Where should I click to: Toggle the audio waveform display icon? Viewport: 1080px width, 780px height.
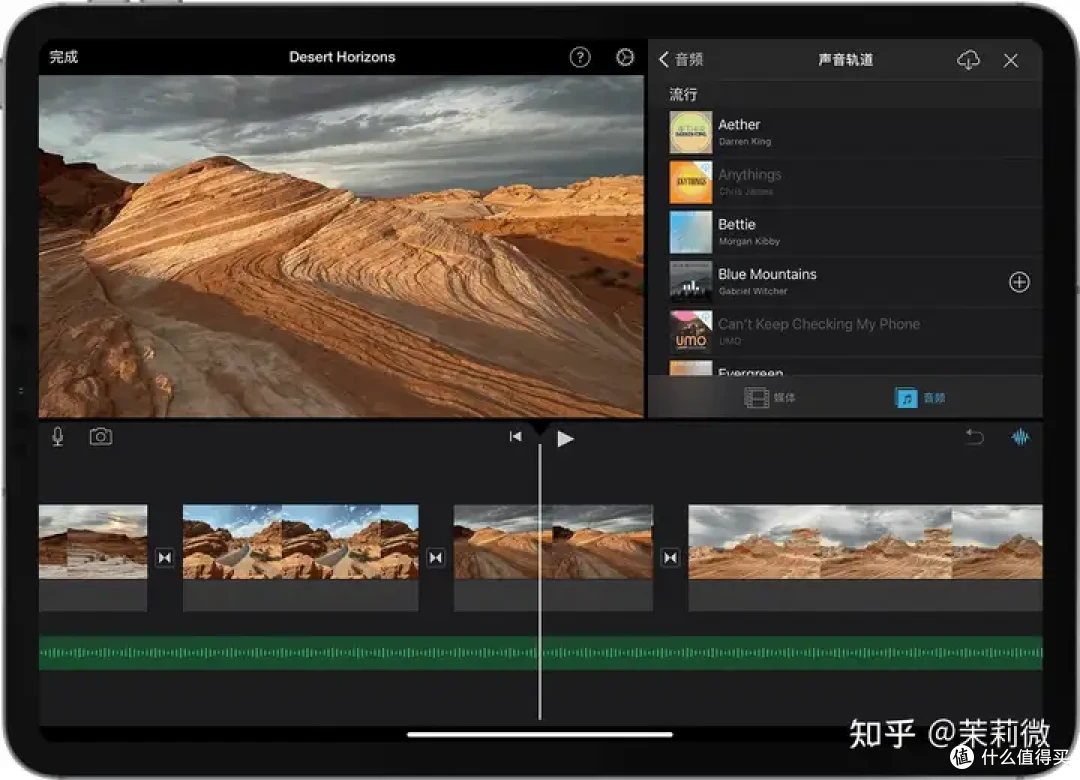coord(1020,437)
